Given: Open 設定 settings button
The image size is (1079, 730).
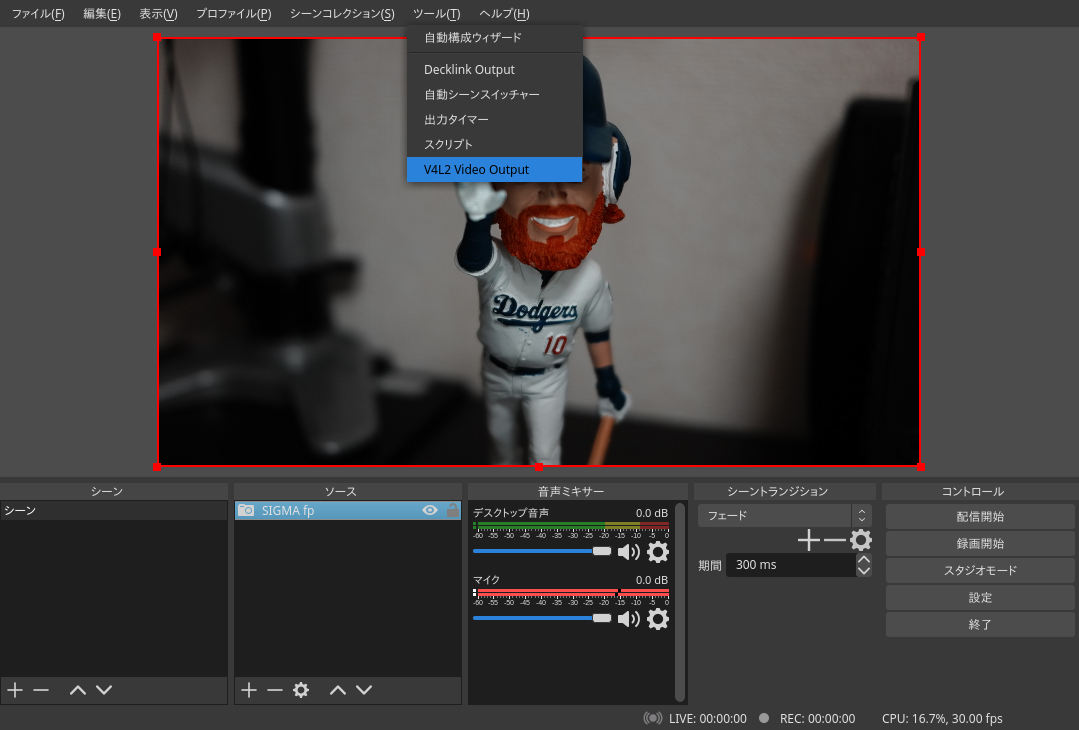Looking at the screenshot, I should pyautogui.click(x=980, y=597).
